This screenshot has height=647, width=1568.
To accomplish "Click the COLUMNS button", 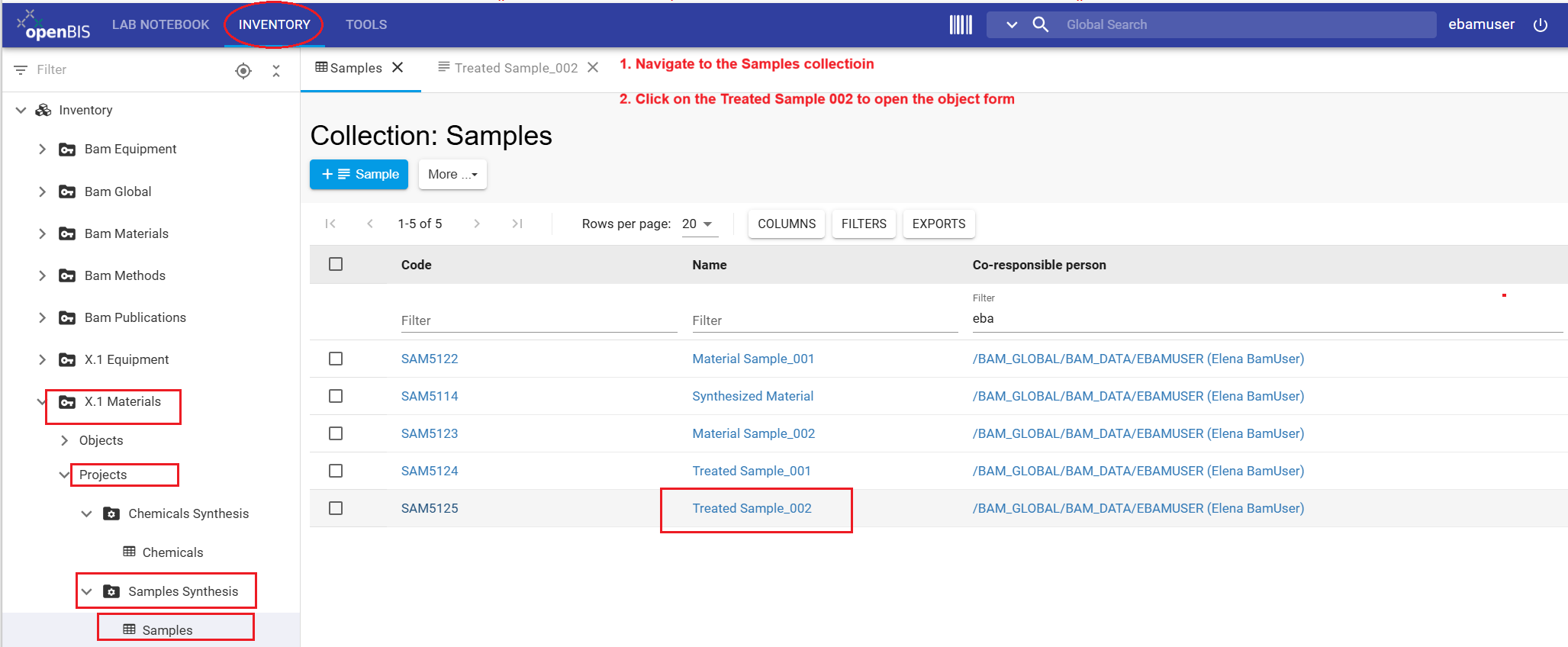I will pyautogui.click(x=787, y=224).
